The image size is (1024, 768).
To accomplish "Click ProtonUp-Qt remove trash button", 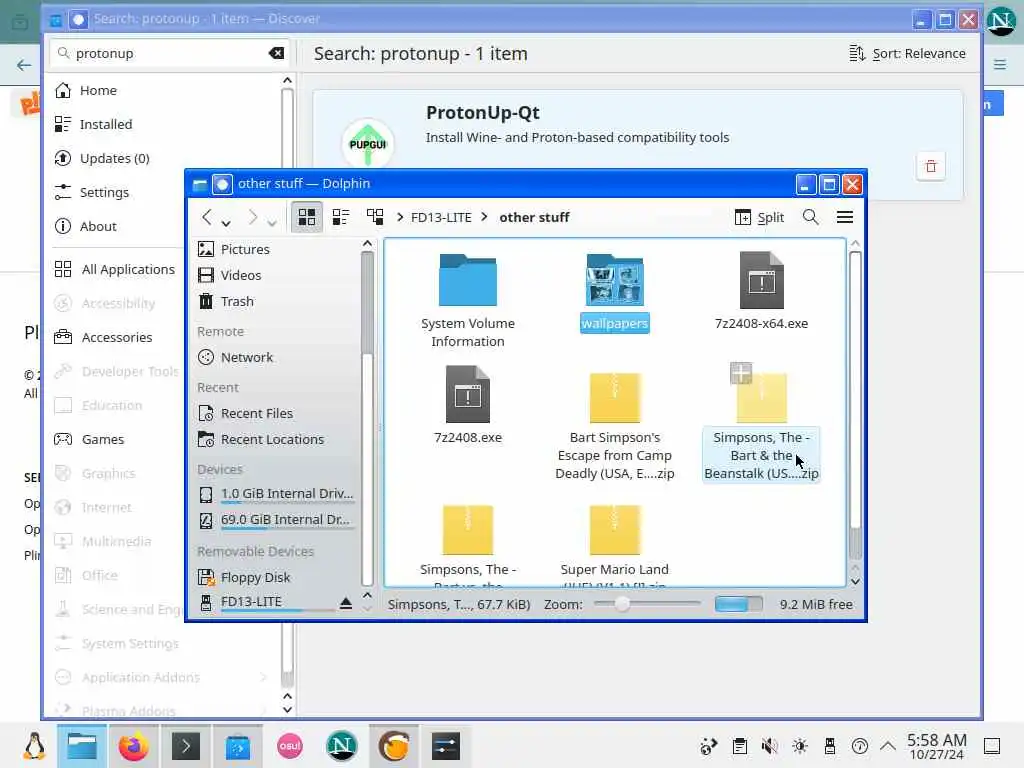I will click(931, 167).
